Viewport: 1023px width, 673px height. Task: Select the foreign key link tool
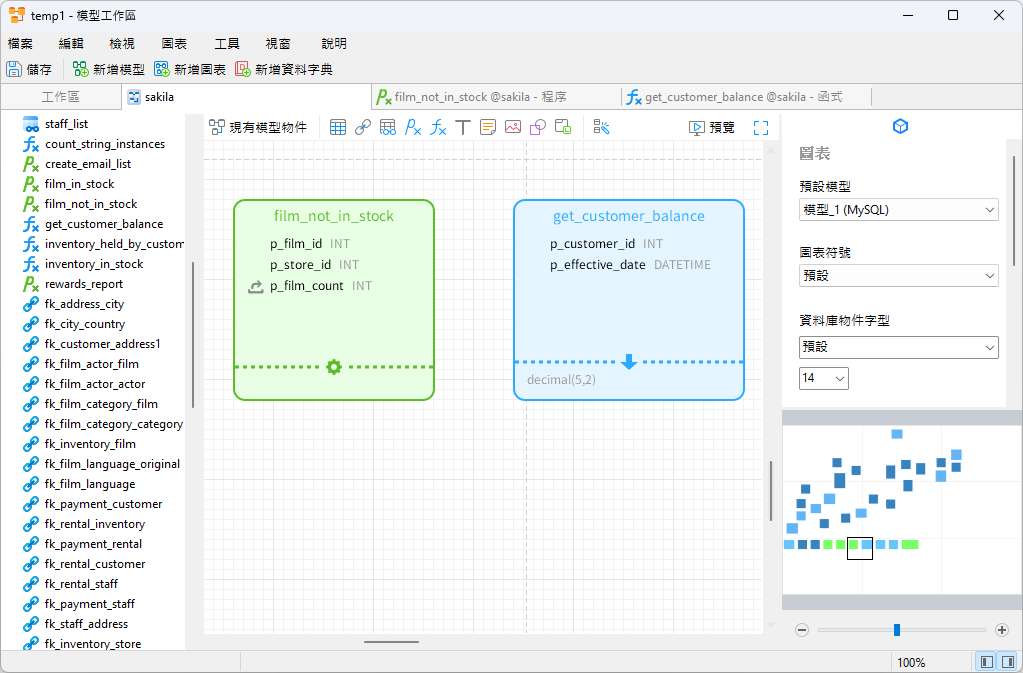363,127
